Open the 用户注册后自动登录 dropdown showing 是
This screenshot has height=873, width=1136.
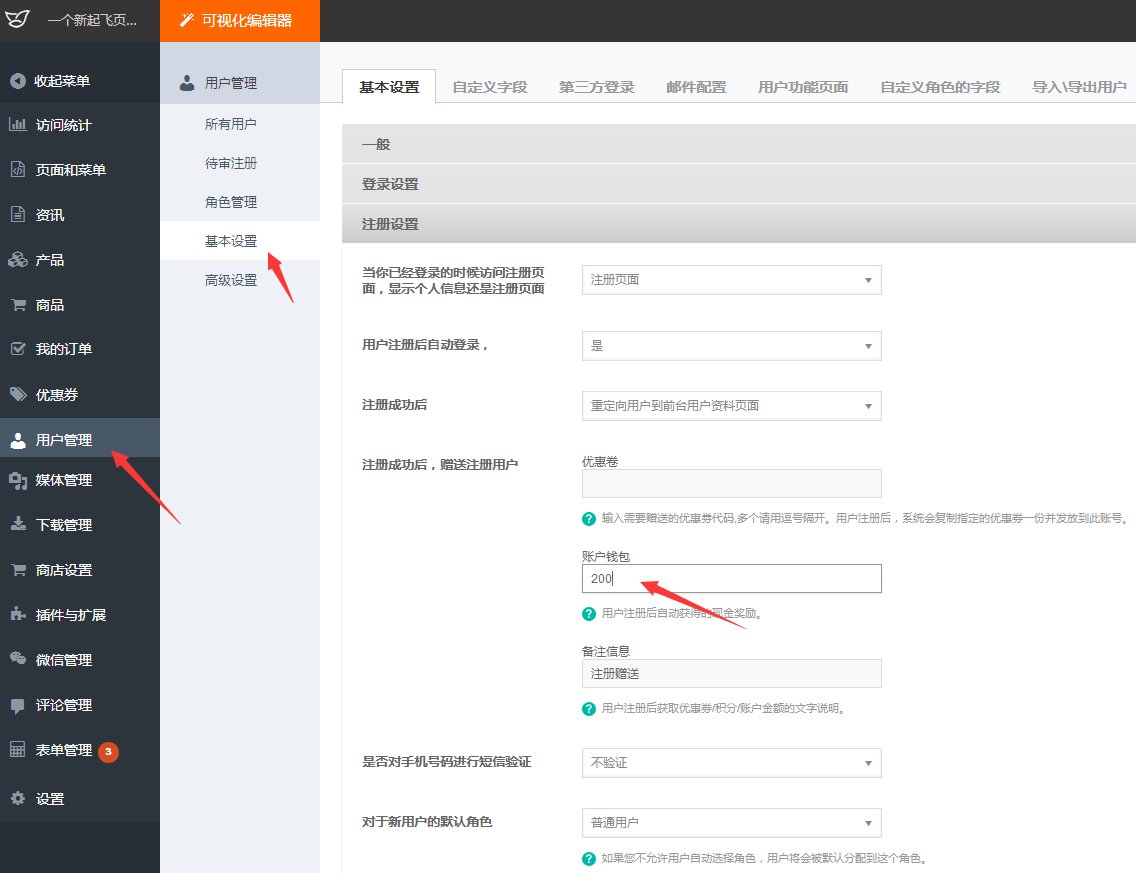tap(732, 346)
